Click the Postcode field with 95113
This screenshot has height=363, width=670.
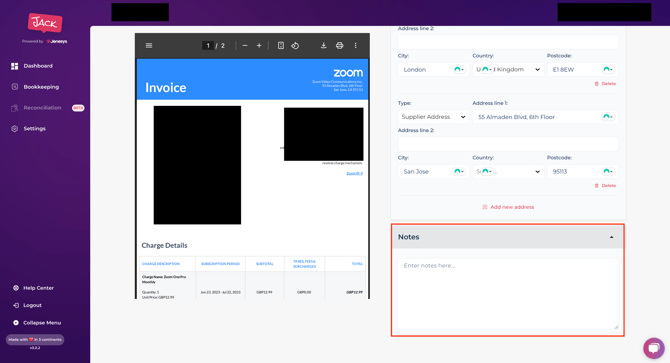pyautogui.click(x=582, y=172)
